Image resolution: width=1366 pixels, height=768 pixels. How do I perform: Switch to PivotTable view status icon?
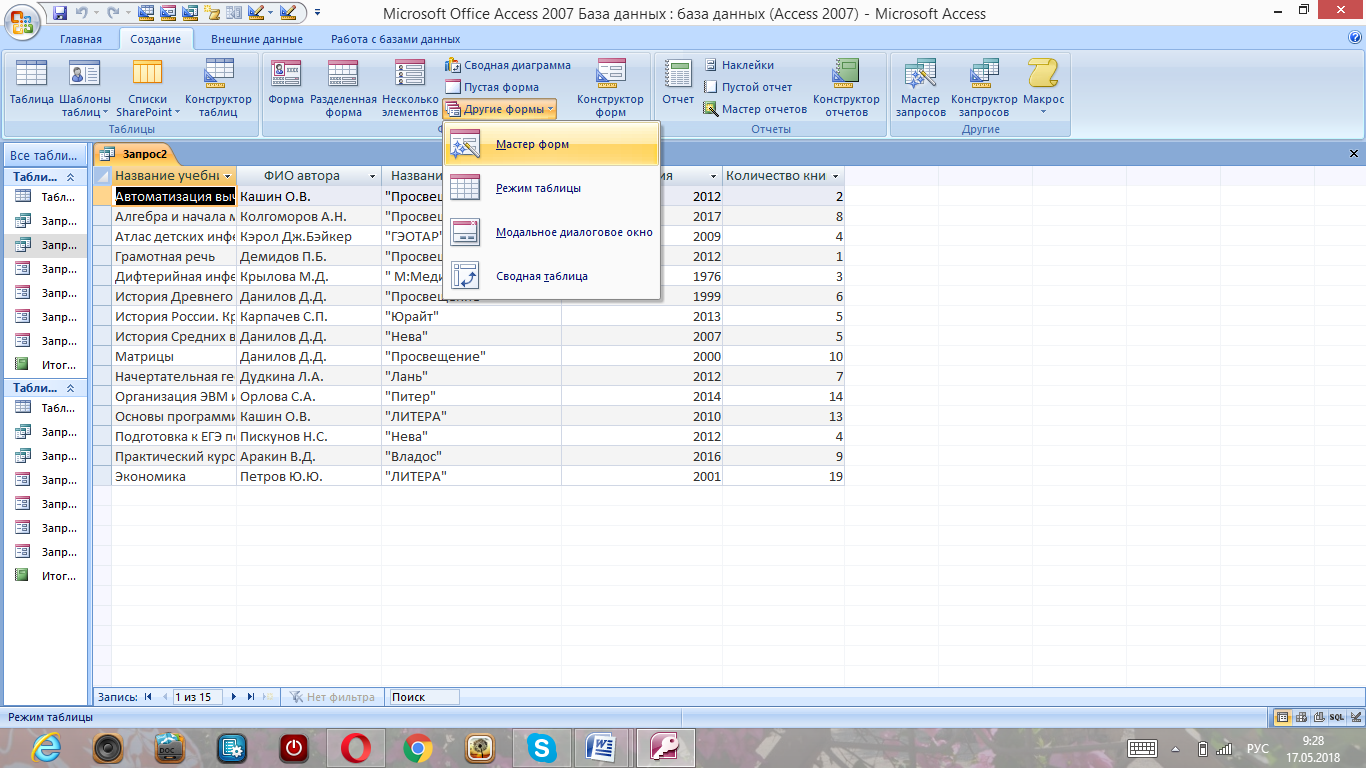pyautogui.click(x=1301, y=717)
